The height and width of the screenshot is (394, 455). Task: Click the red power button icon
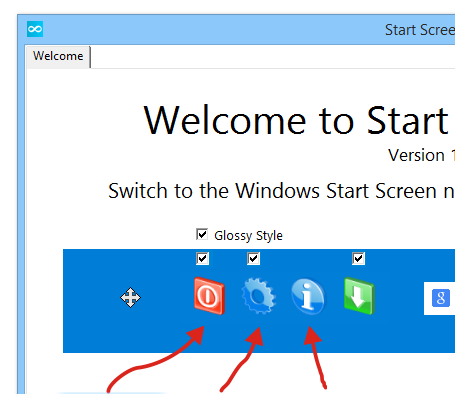[x=209, y=296]
